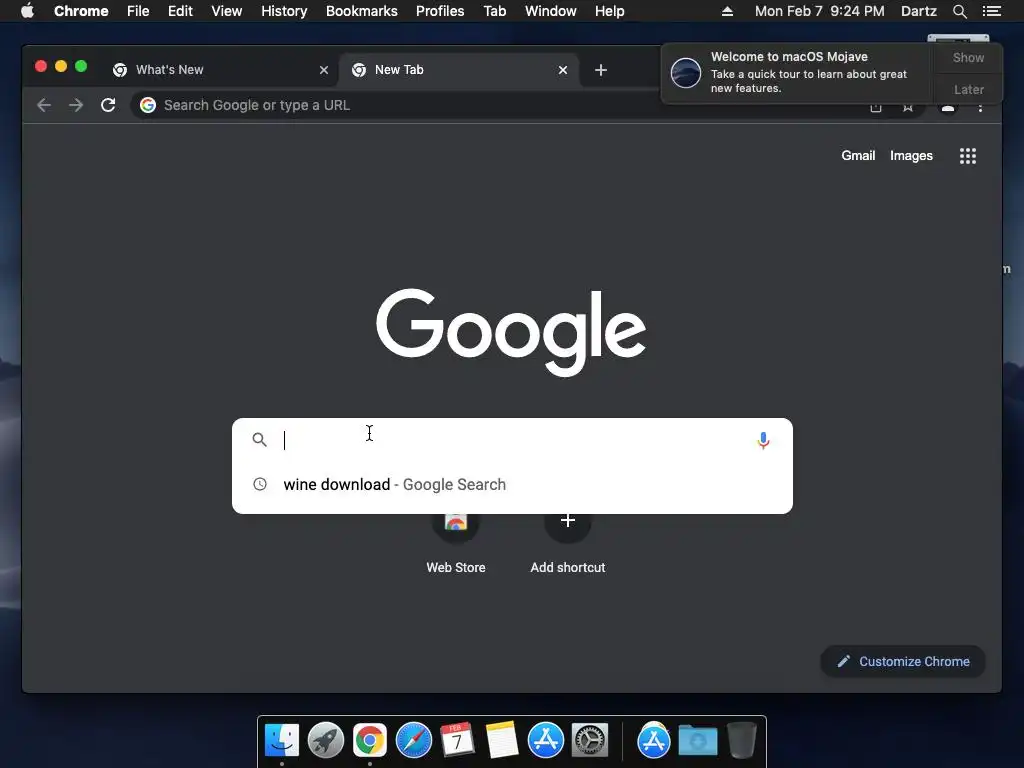Start voice search with microphone icon
1024x768 pixels.
(763, 441)
